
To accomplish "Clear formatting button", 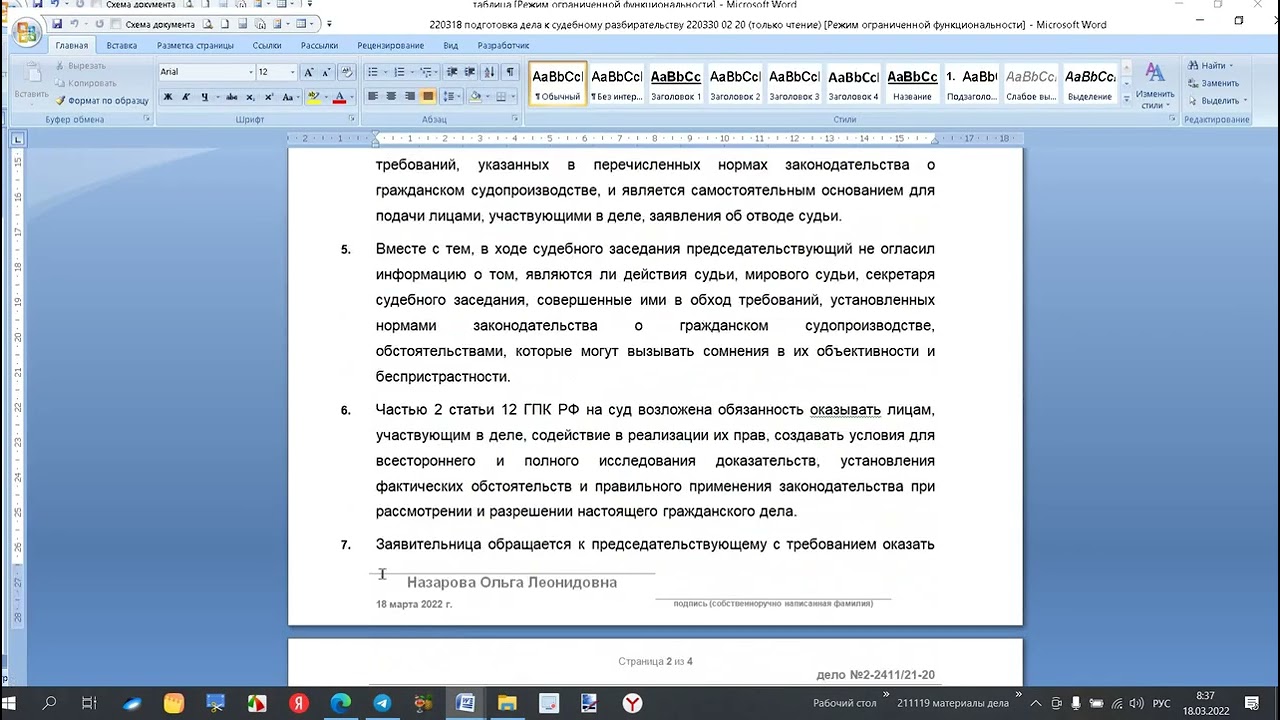I will point(347,72).
